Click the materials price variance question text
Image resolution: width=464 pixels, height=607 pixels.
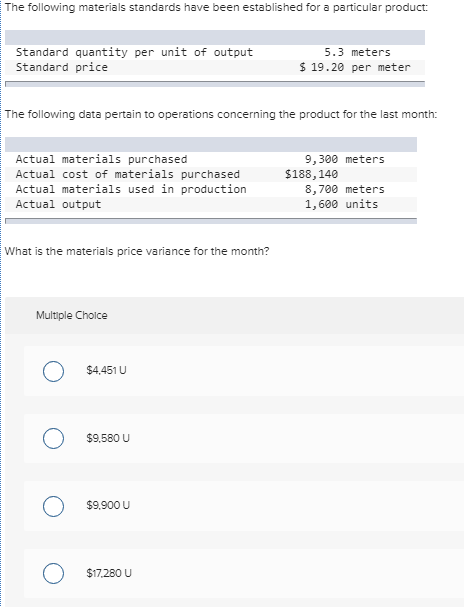(137, 251)
